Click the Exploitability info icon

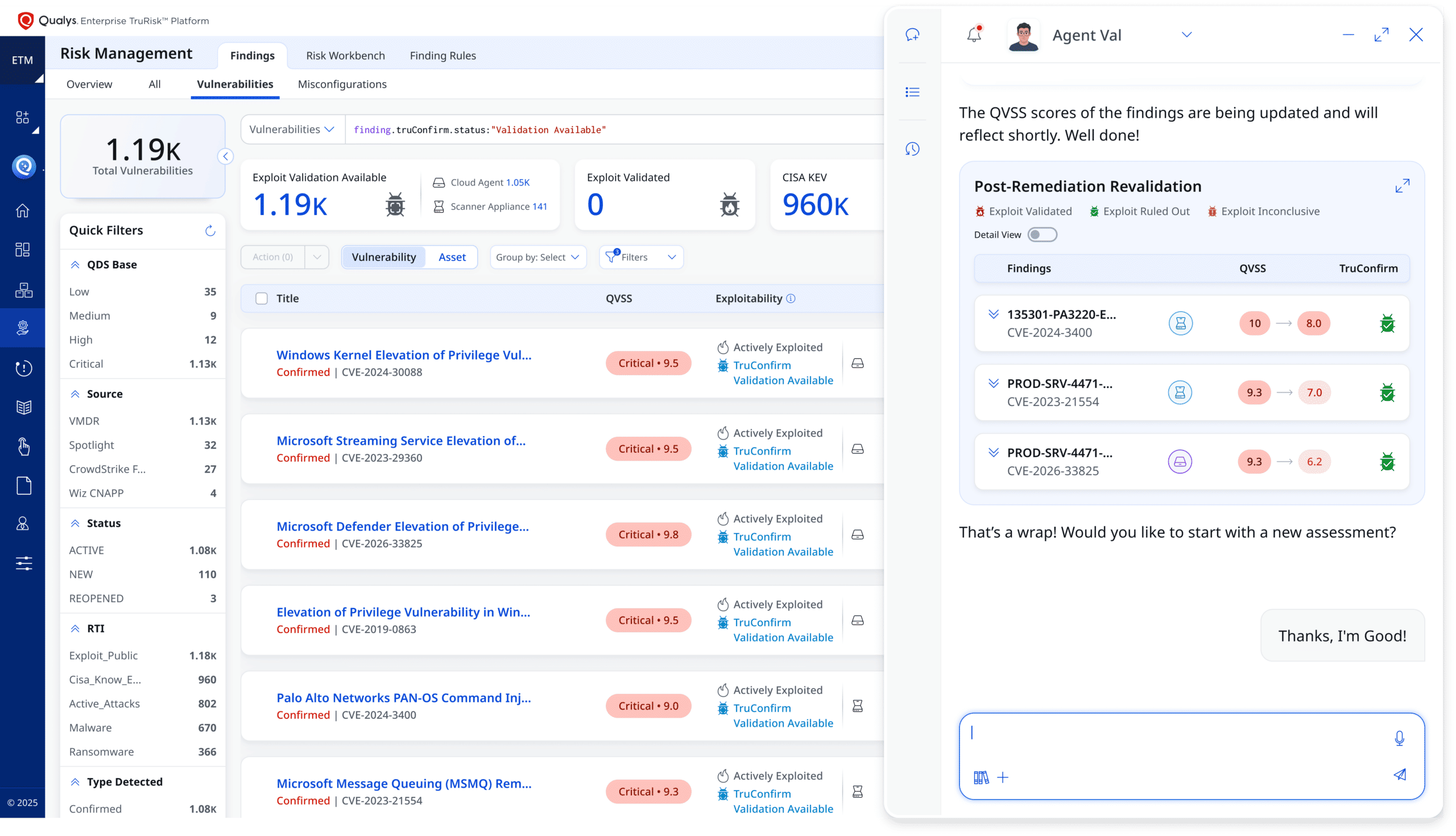coord(791,299)
